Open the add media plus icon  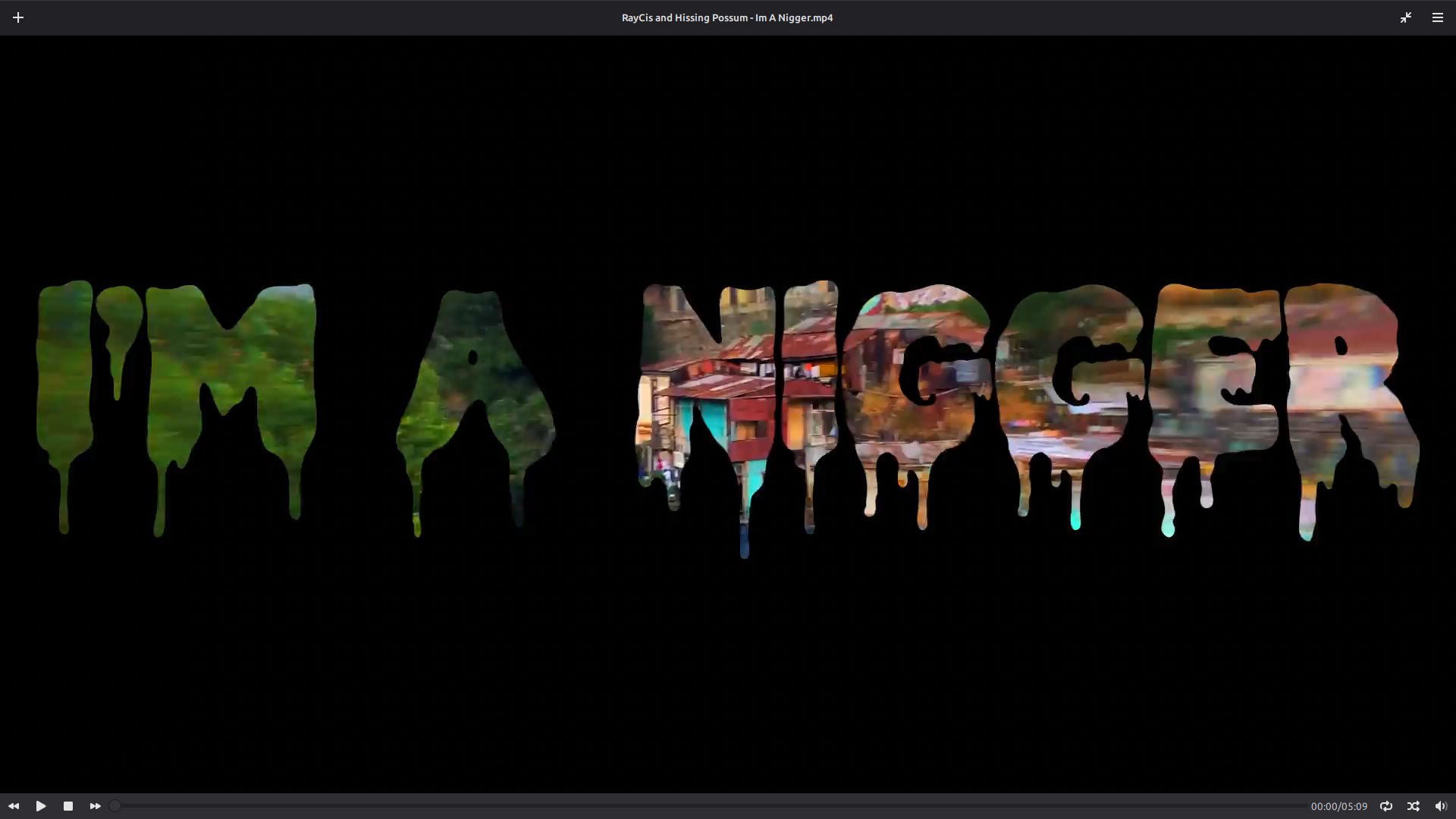[18, 17]
